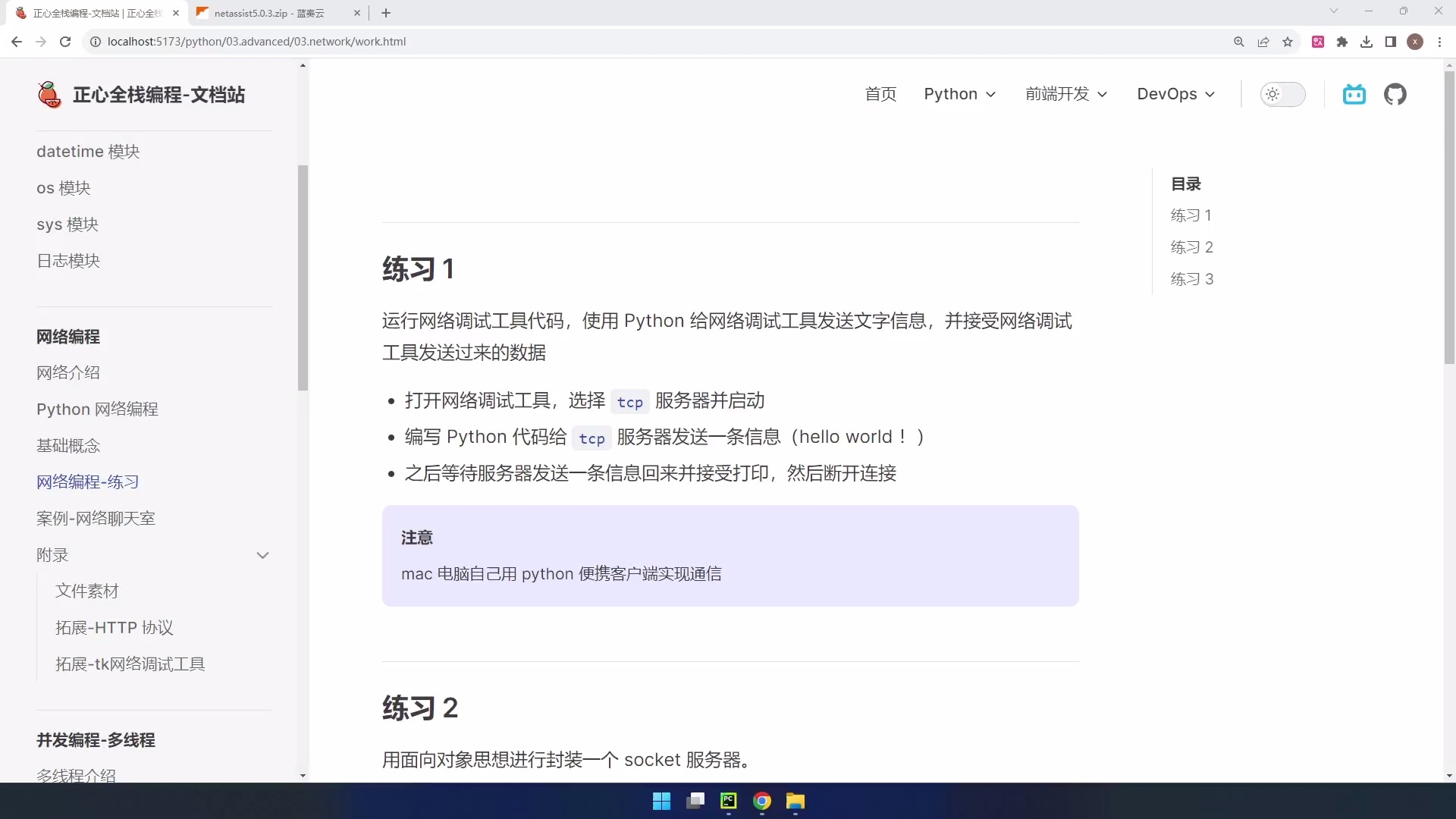Collapse the 附录 sidebar section
This screenshot has width=1456, height=819.
(x=262, y=555)
